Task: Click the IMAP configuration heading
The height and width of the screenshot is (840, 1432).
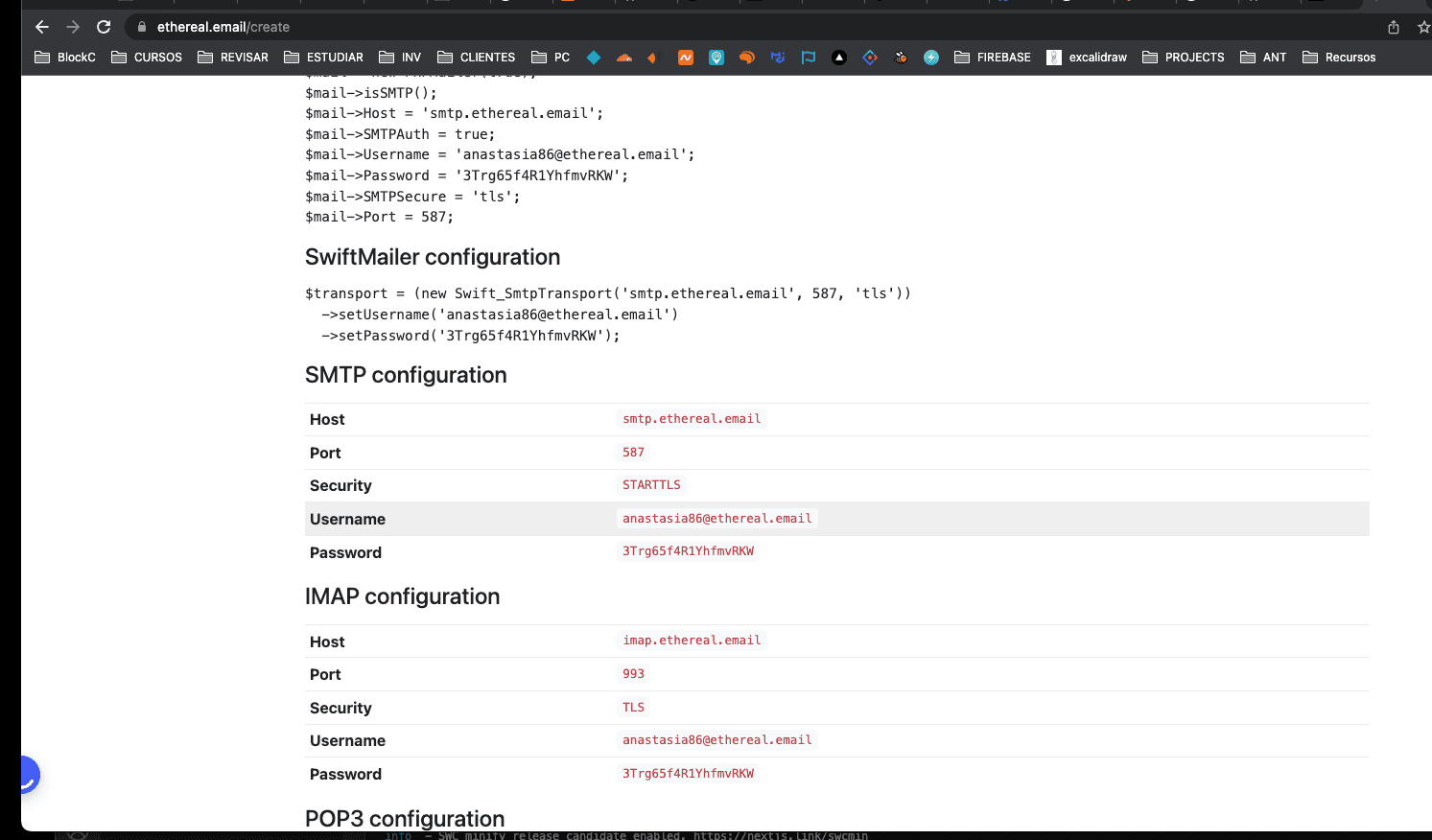Action: tap(402, 596)
